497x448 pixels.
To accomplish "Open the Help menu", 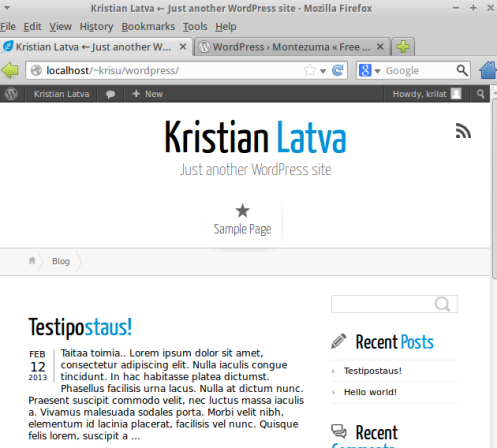I will pos(226,26).
